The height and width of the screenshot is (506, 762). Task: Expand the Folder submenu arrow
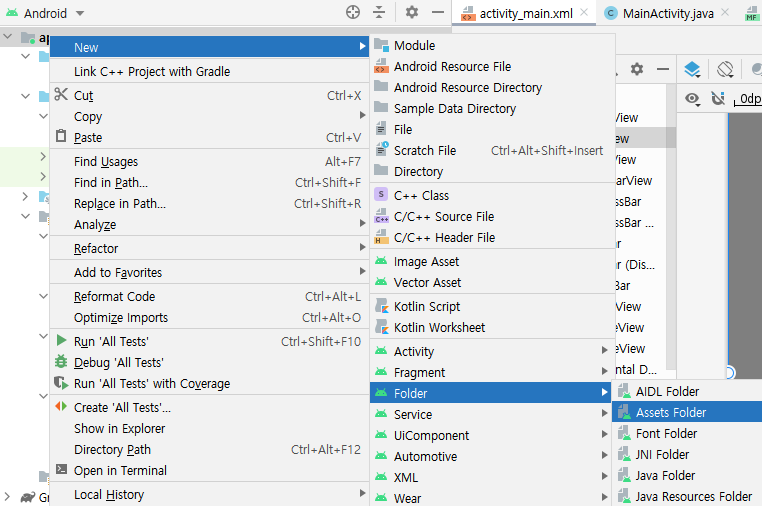[x=604, y=392]
